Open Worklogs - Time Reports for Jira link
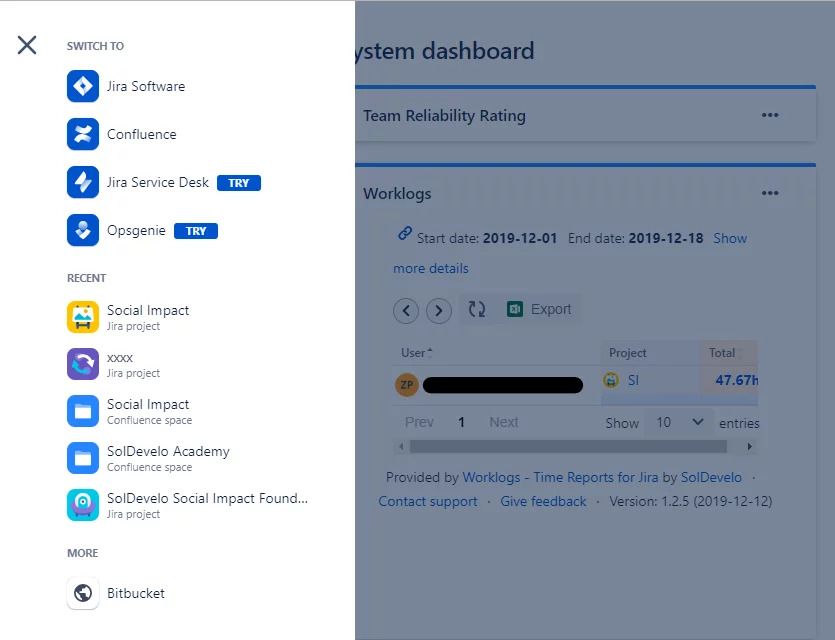 560,477
